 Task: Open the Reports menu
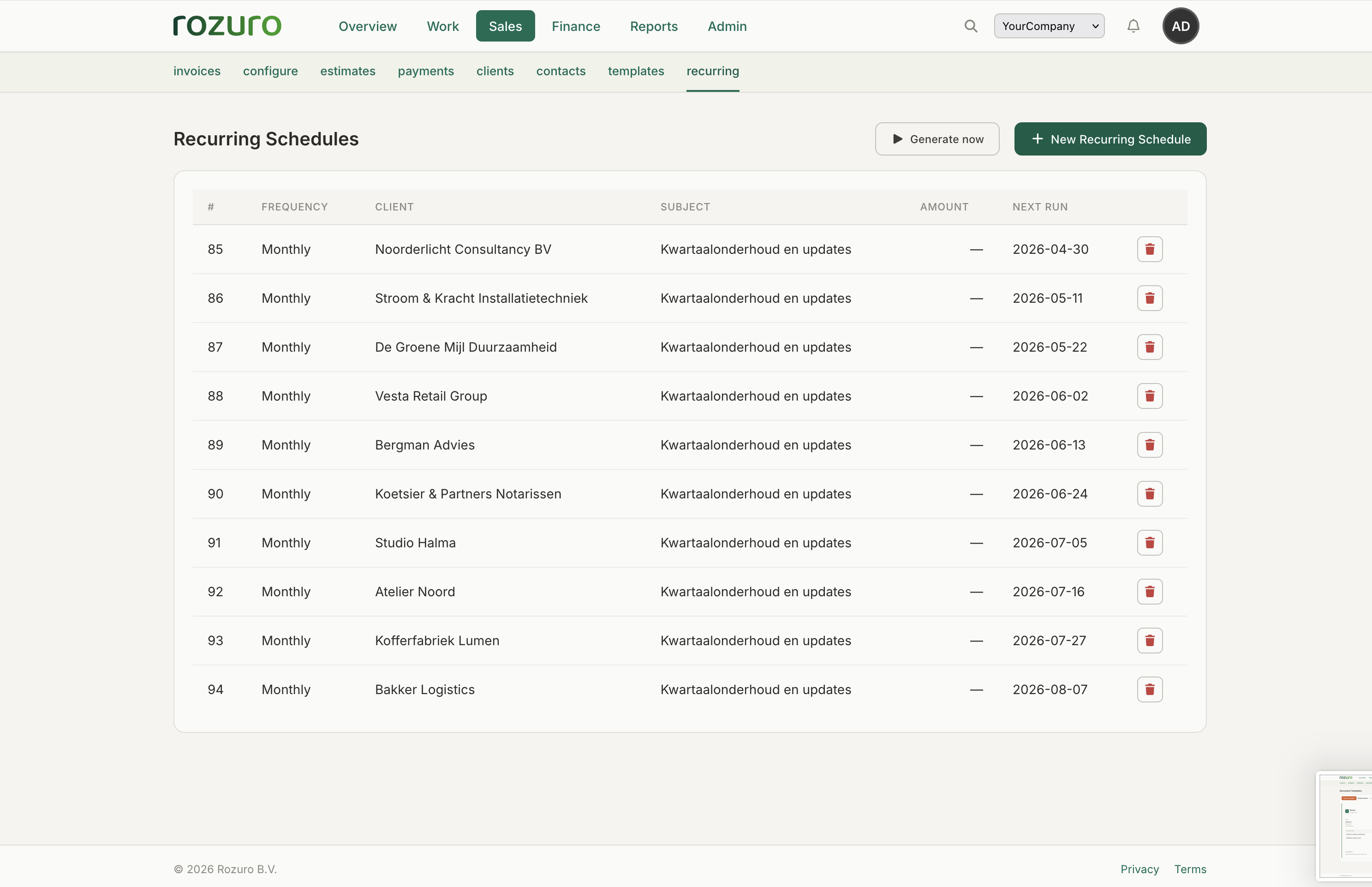tap(653, 26)
